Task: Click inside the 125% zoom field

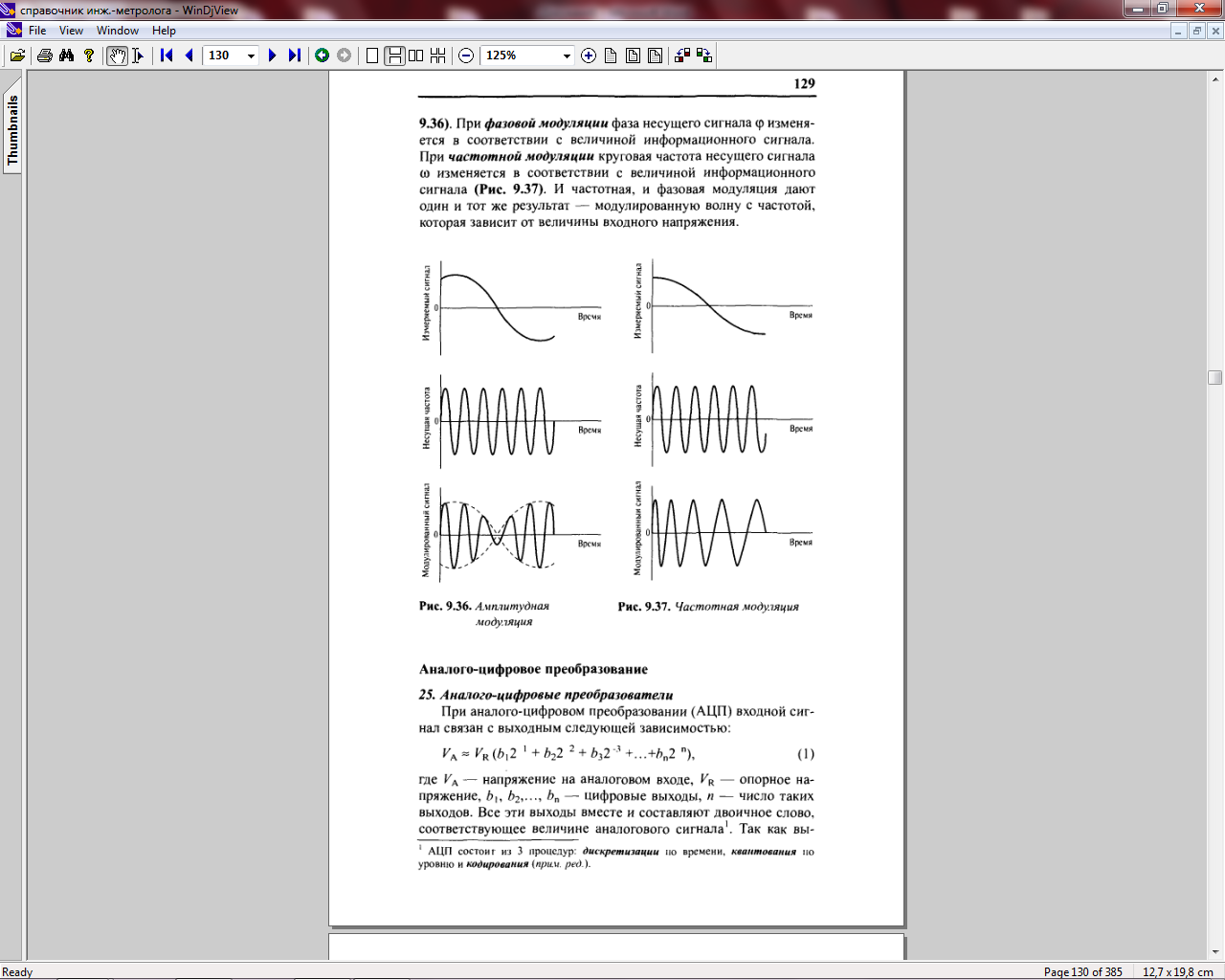Action: [520, 56]
